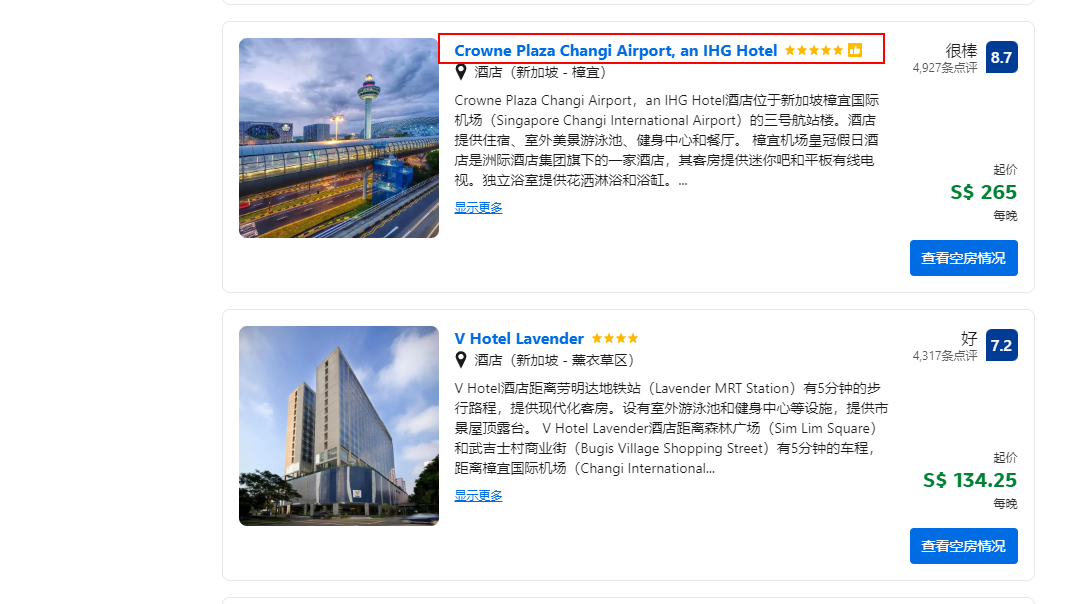Open the Crowne Plaza Changi Airport hotel title
Screen dimensions: 1069x604
click(615, 50)
